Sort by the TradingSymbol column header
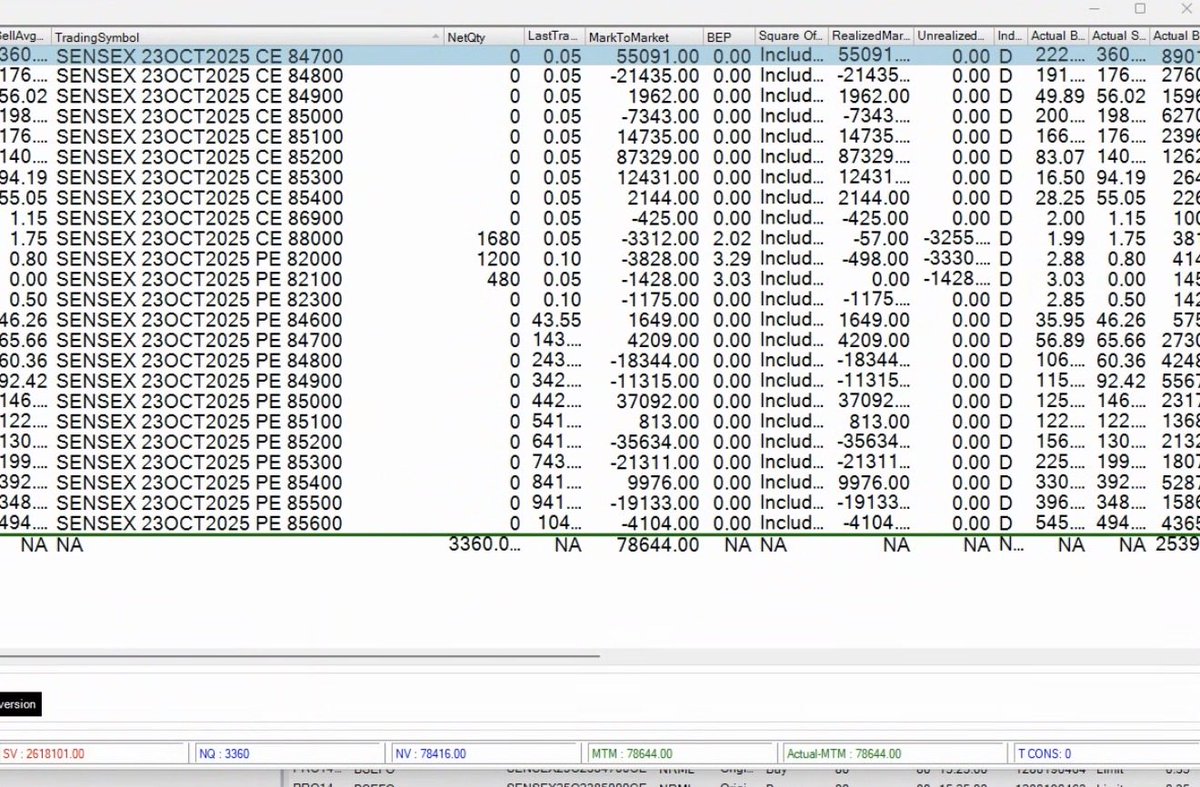 (x=246, y=36)
